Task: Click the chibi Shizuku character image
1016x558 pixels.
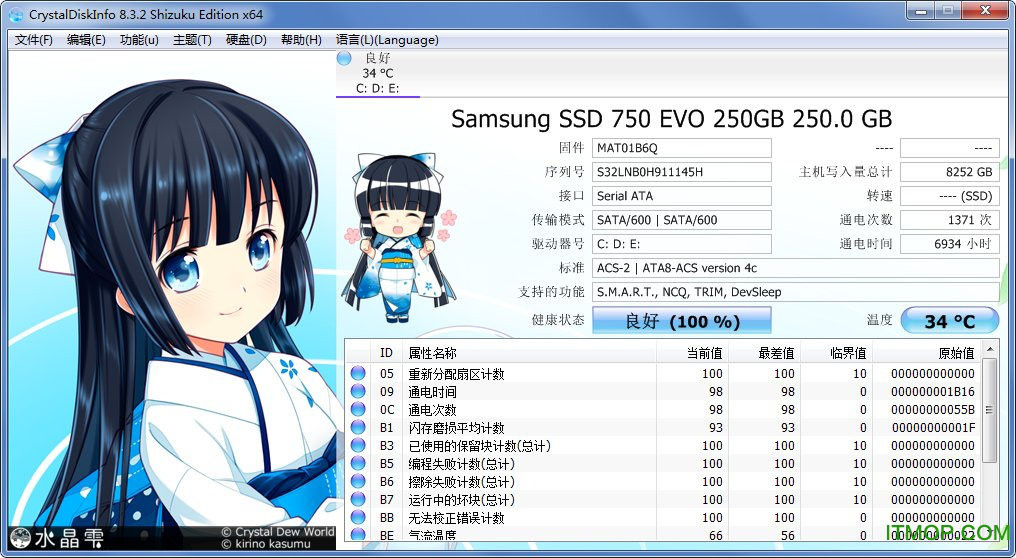Action: pos(400,237)
